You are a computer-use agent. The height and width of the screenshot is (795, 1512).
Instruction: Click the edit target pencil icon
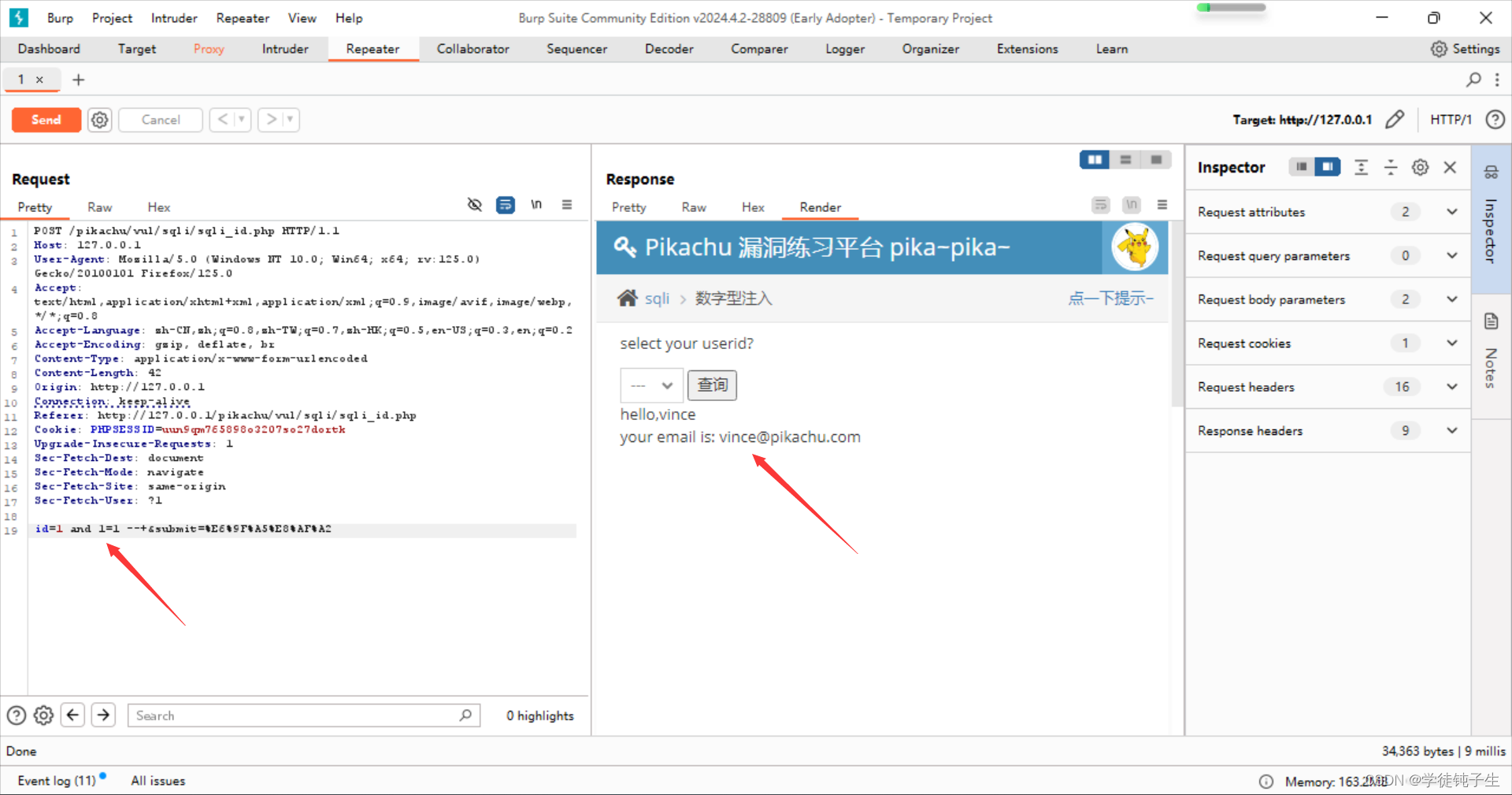point(1395,120)
